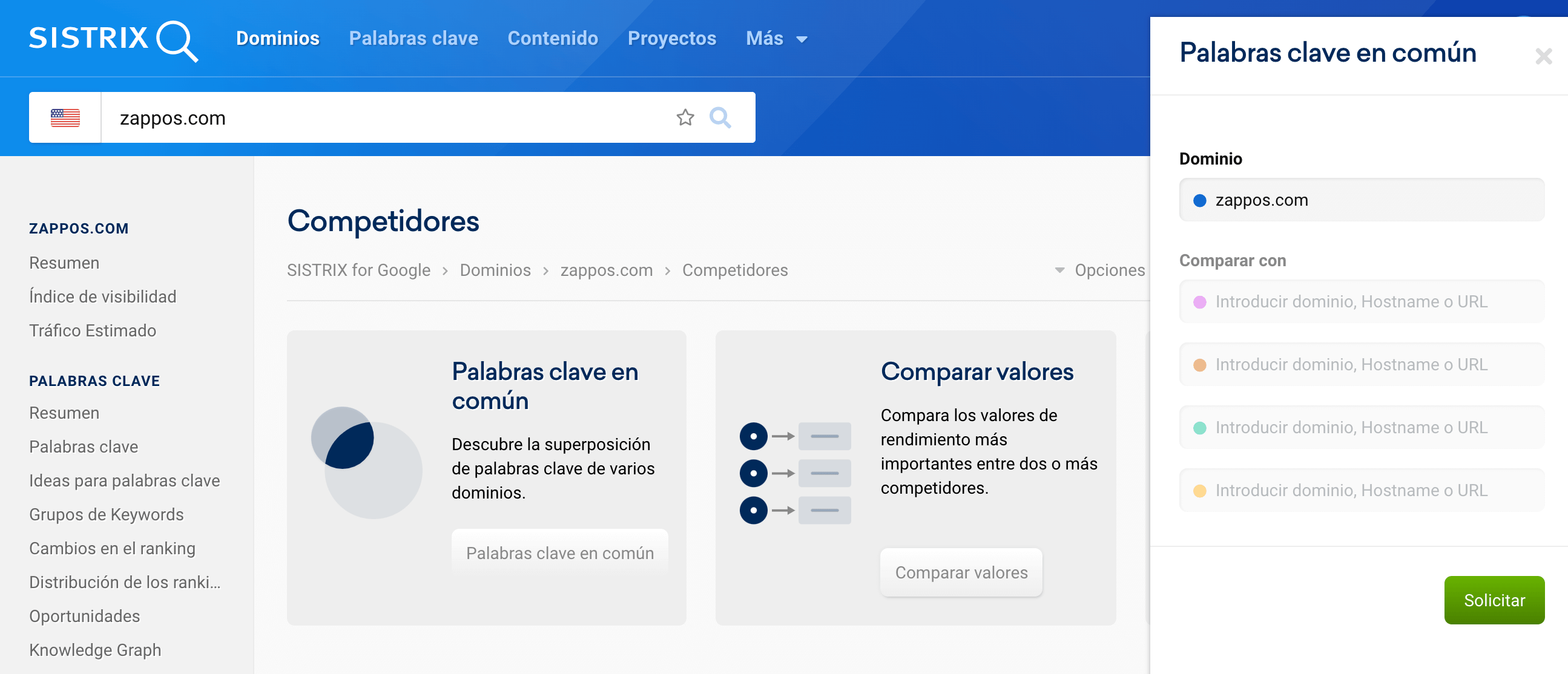Close the Palabras clave en común panel

[1543, 57]
